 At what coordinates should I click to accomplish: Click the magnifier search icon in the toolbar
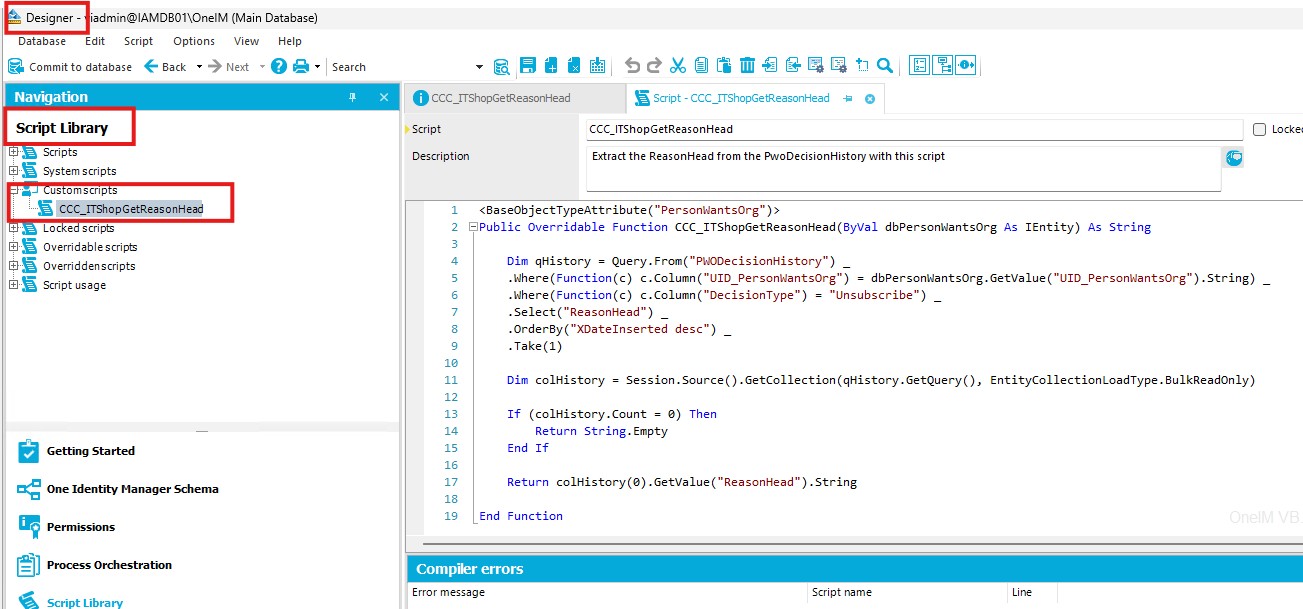pyautogui.click(x=885, y=66)
